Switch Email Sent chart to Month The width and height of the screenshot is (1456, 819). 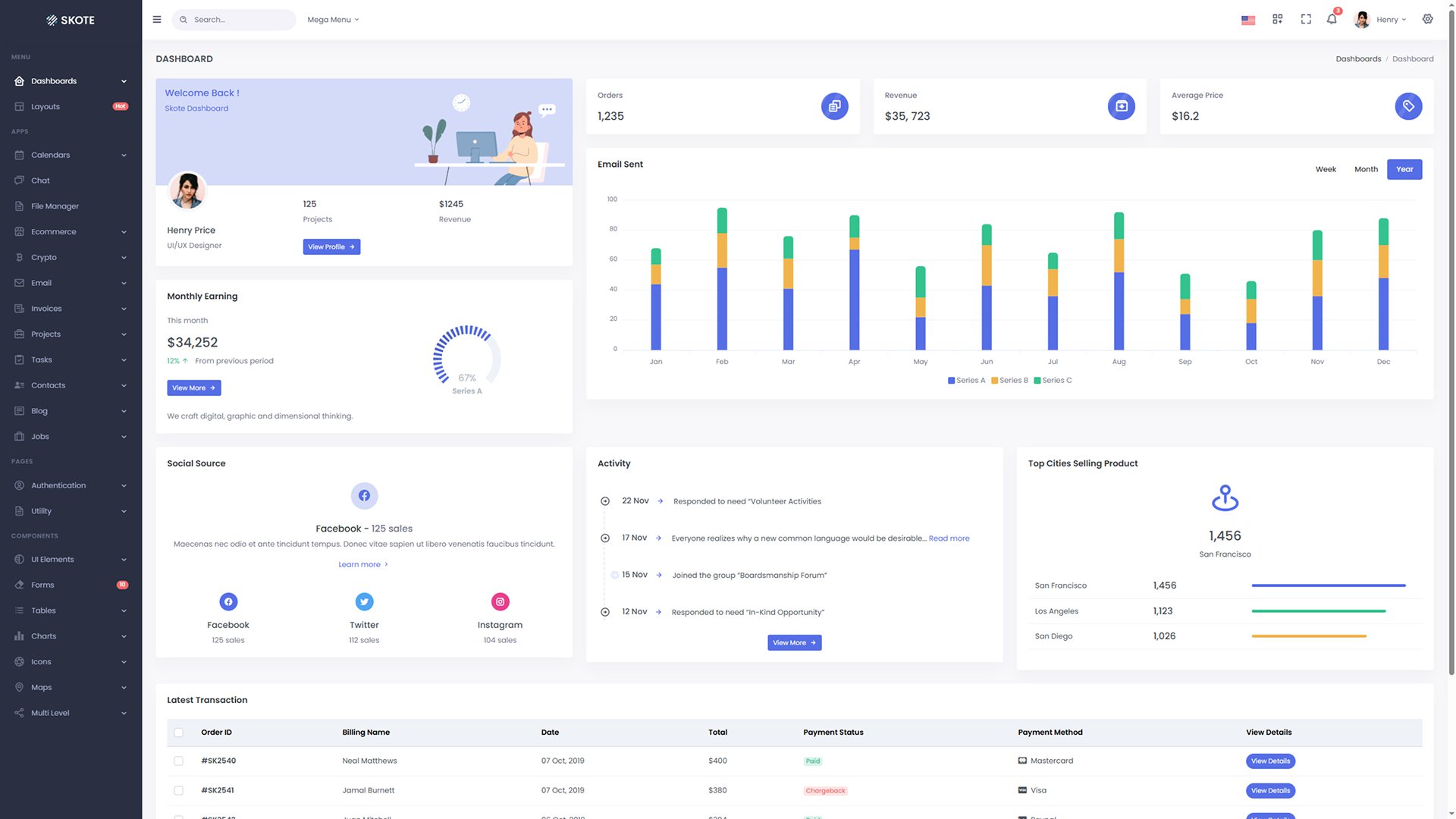point(1366,169)
